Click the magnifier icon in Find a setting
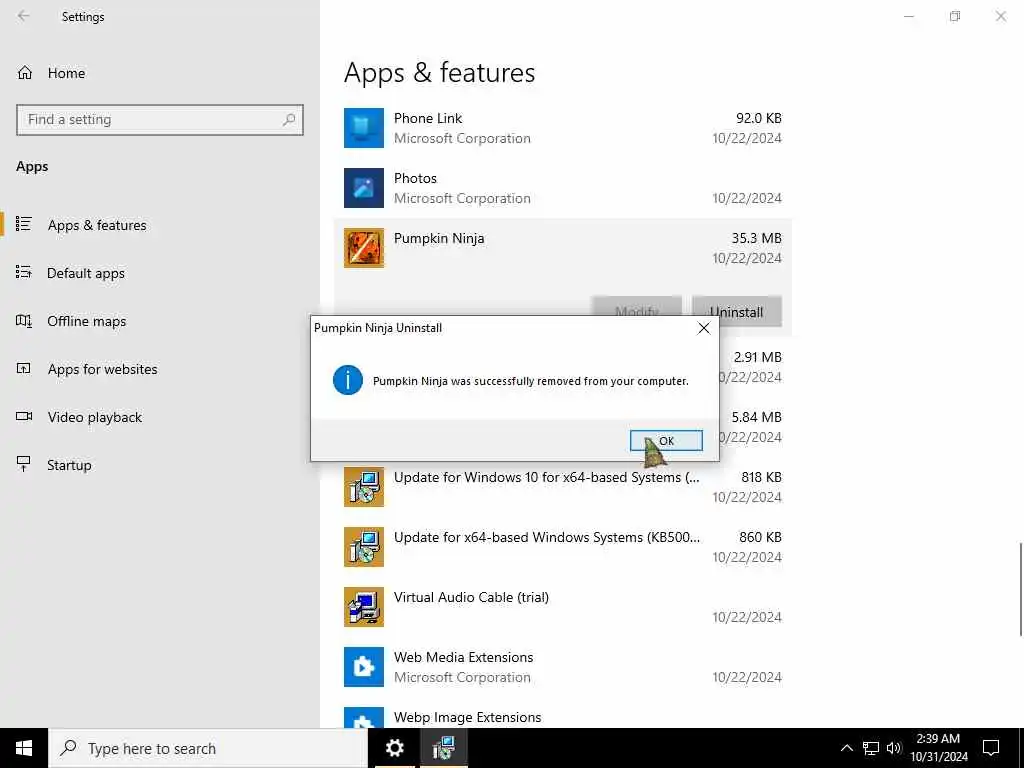The image size is (1024, 768). 289,120
